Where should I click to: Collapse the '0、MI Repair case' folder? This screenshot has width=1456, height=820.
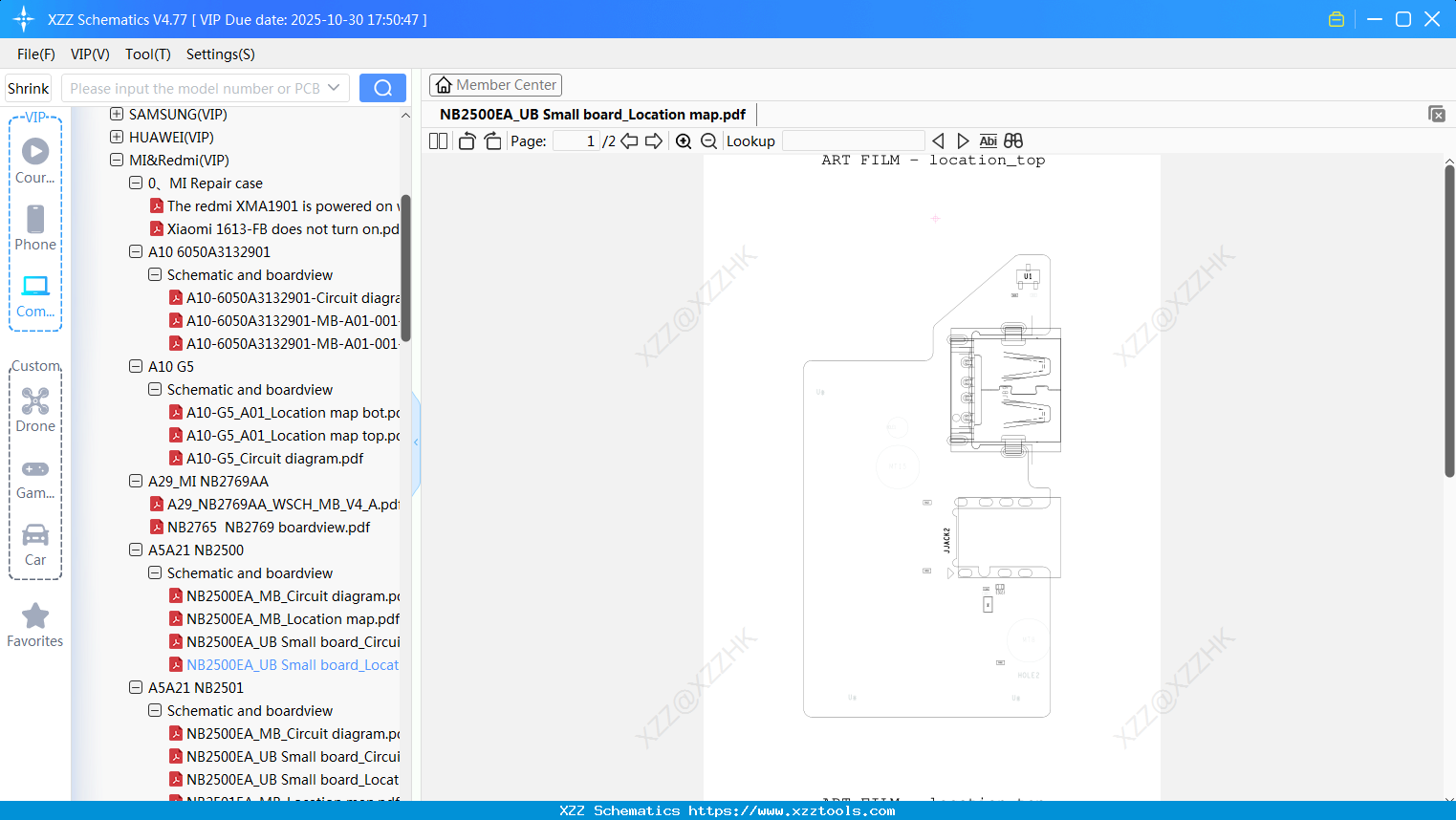tap(136, 183)
